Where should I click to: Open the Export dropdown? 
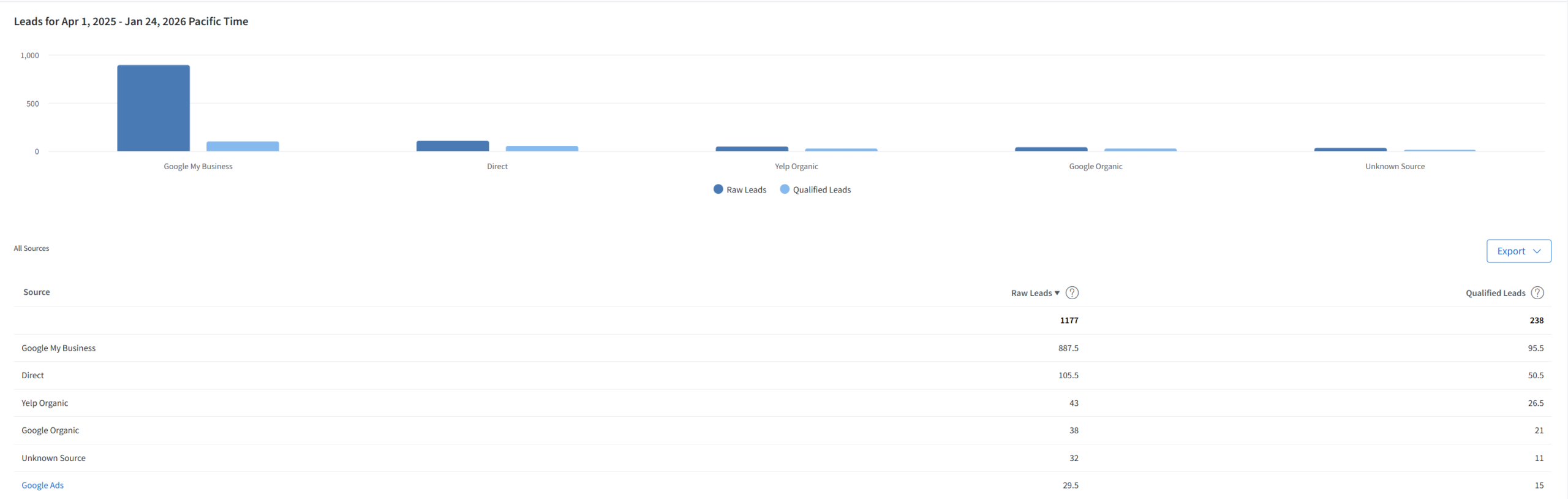click(x=1518, y=251)
